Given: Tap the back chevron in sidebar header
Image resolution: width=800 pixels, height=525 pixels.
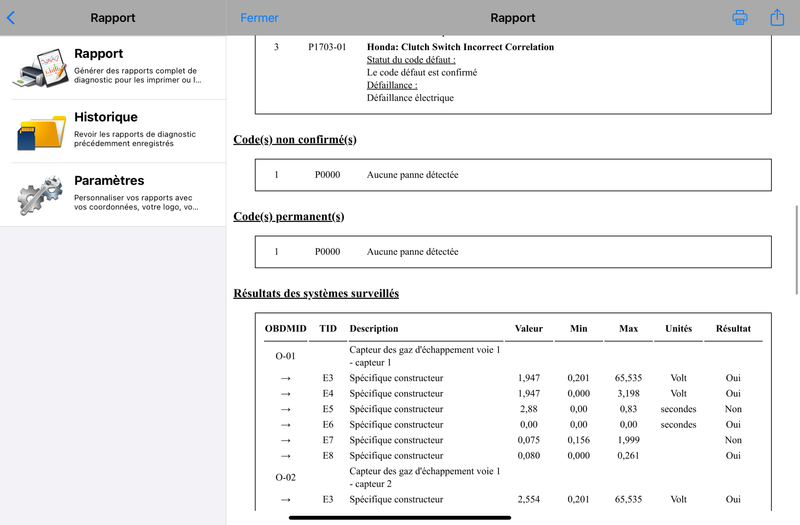Looking at the screenshot, I should coord(11,18).
